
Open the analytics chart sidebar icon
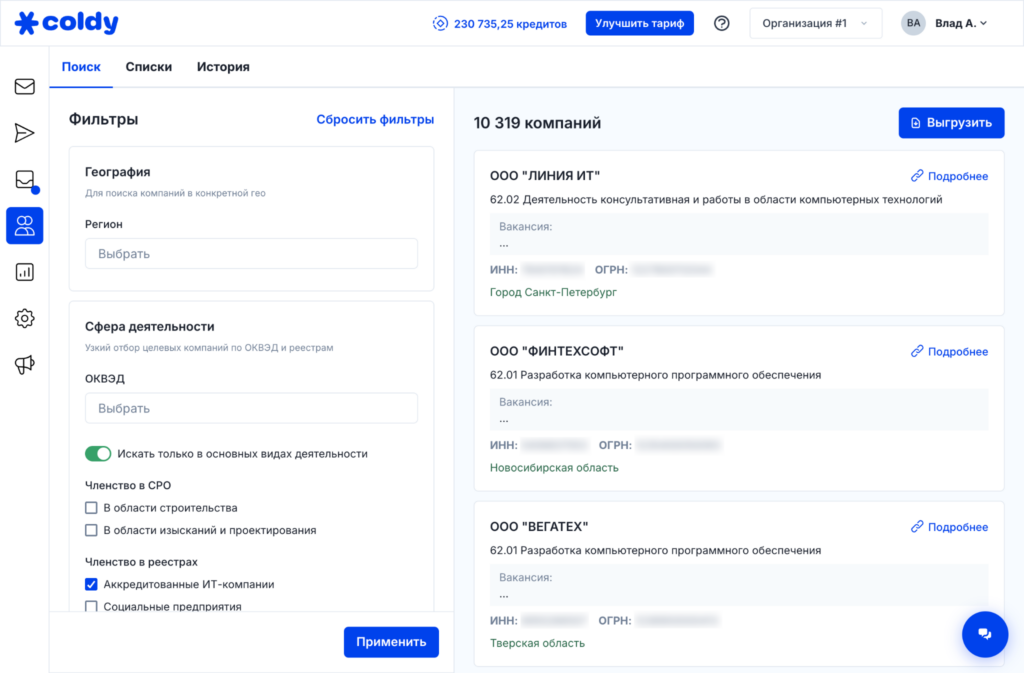pos(25,272)
